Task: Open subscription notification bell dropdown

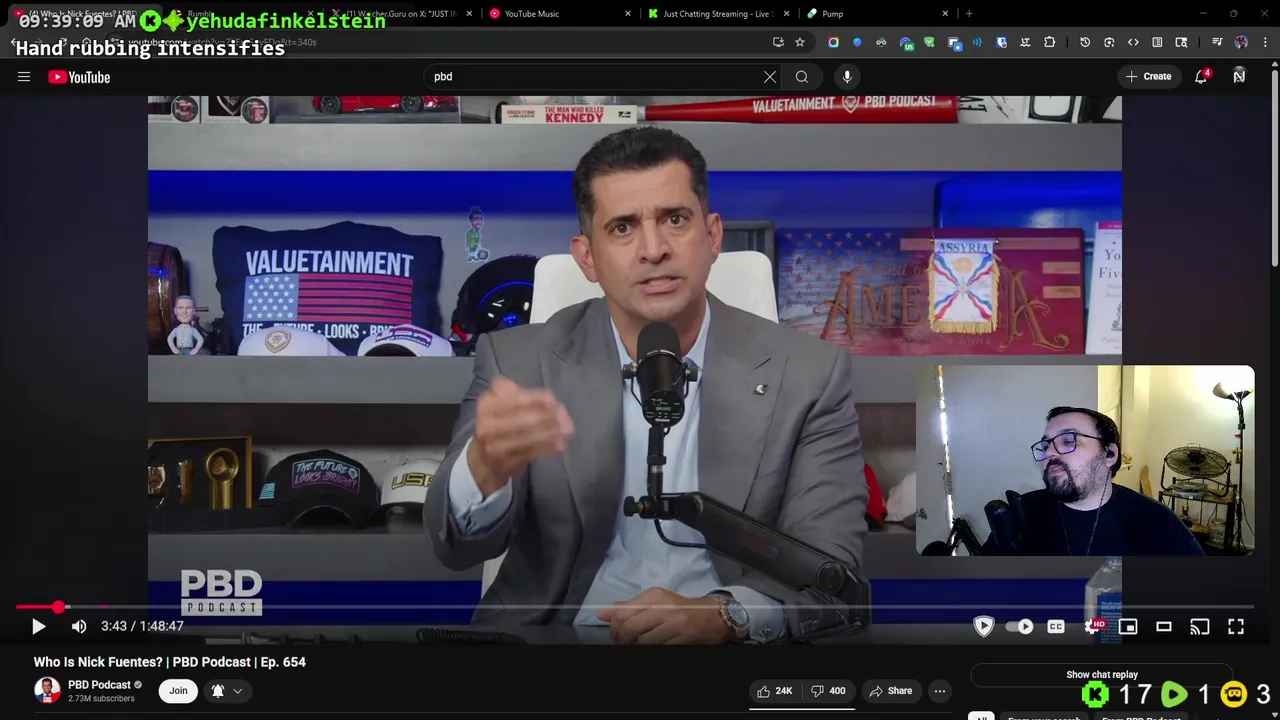Action: tap(227, 690)
